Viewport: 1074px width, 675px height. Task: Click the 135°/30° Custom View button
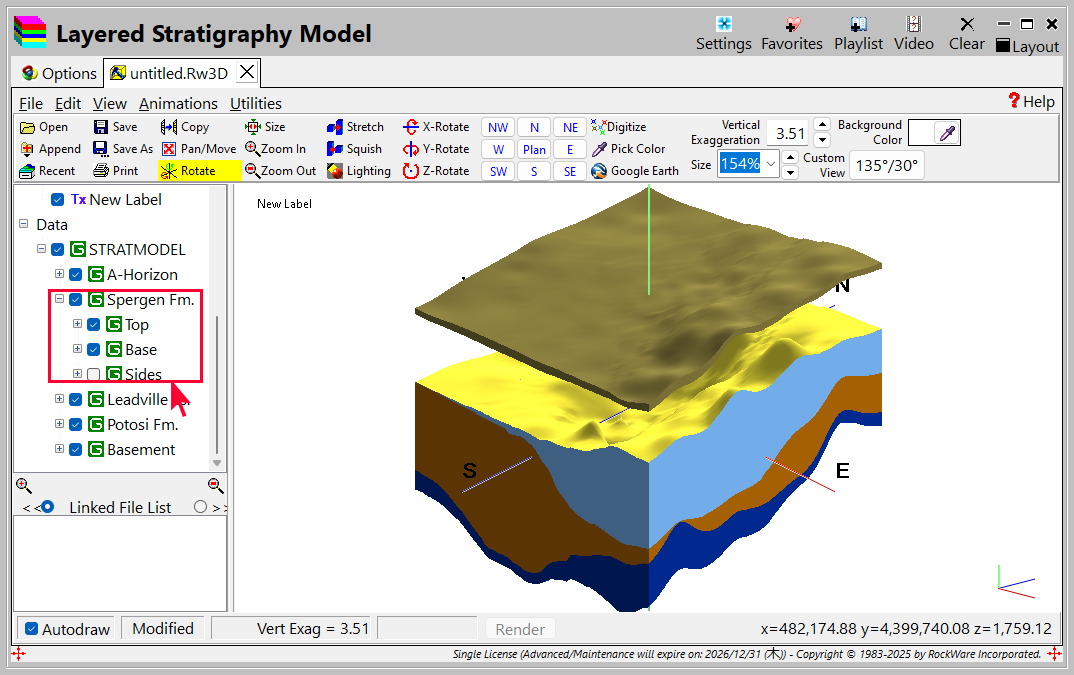click(x=886, y=165)
